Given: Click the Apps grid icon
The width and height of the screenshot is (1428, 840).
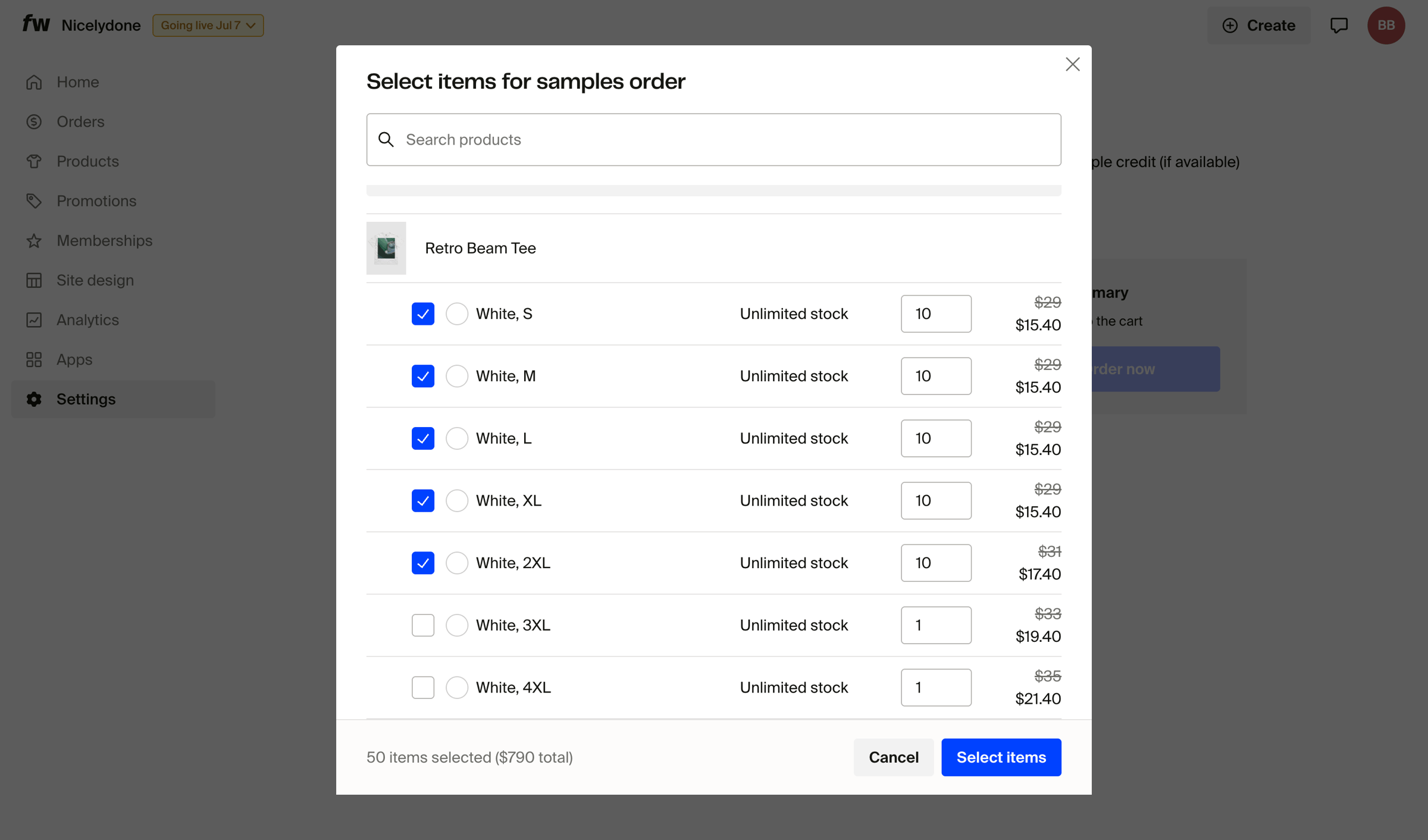Looking at the screenshot, I should coord(34,360).
